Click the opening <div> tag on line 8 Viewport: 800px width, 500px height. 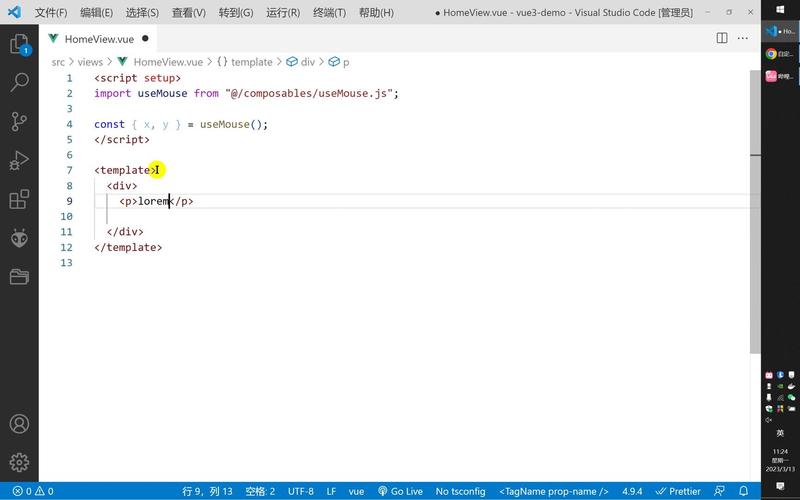(122, 186)
